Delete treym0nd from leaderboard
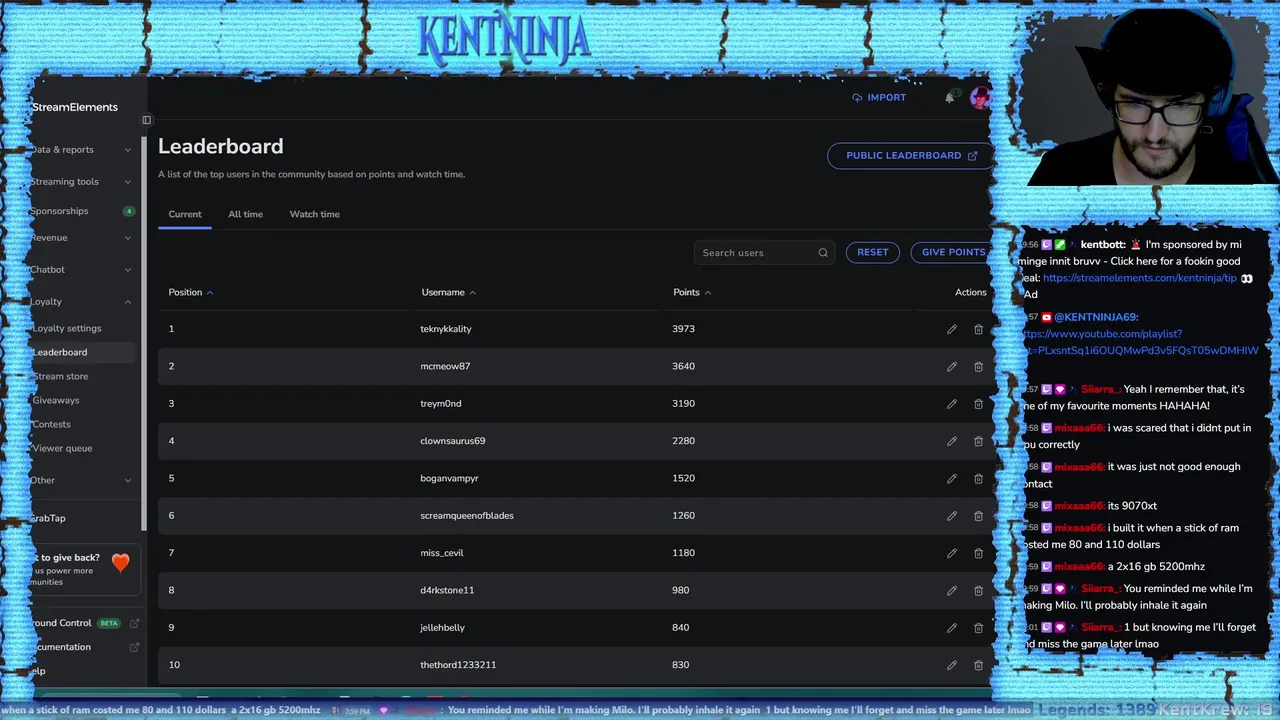The height and width of the screenshot is (720, 1280). pos(978,404)
